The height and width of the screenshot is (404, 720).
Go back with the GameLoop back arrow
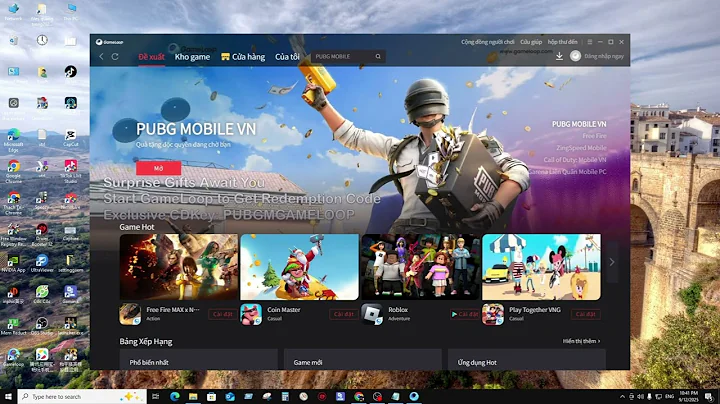(x=101, y=56)
